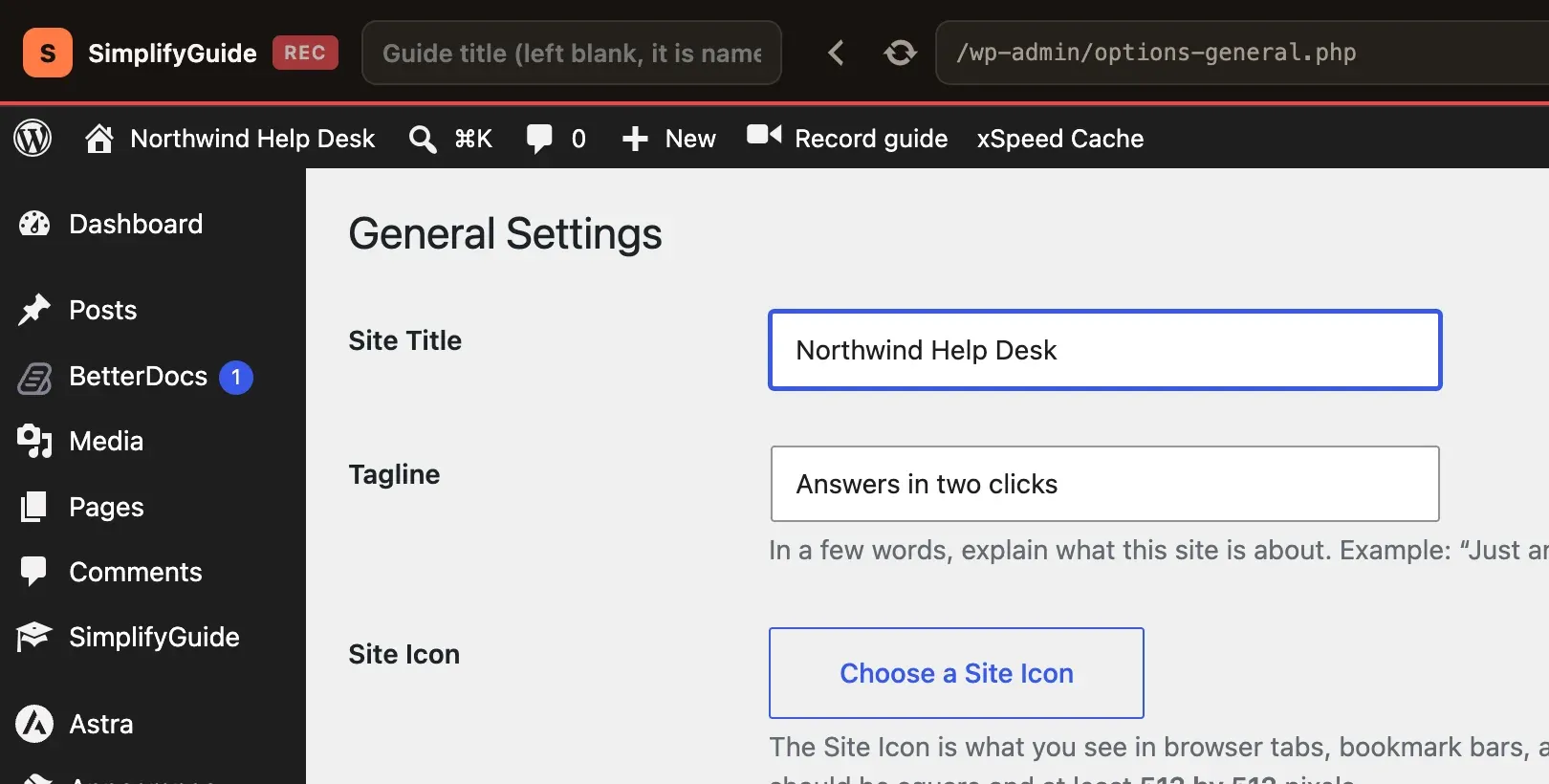
Task: Click the Site Title label
Action: tap(405, 340)
